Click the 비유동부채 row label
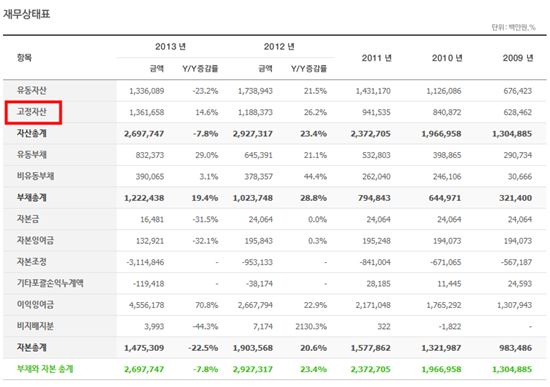 35,176
